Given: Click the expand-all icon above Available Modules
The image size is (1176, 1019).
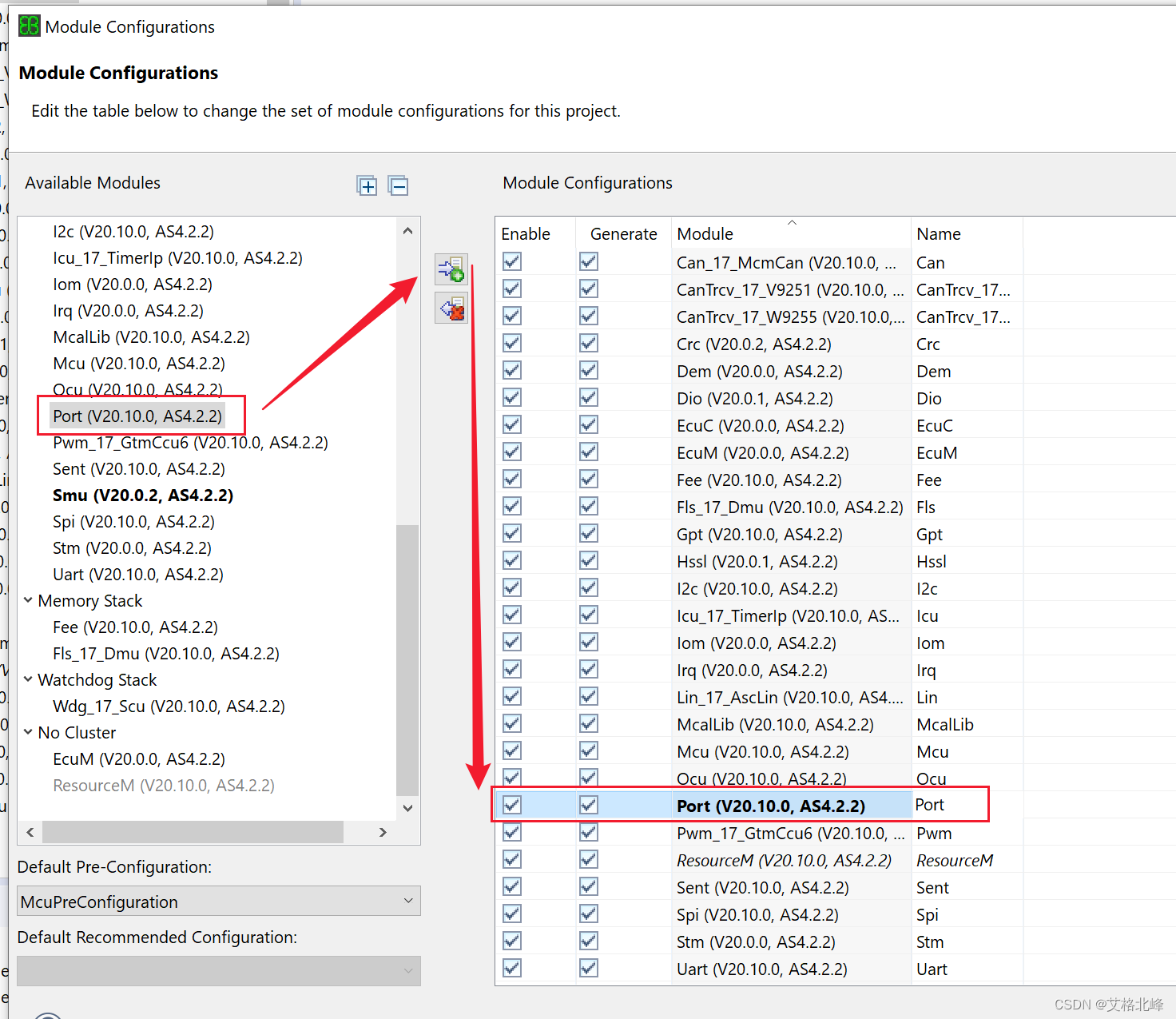Looking at the screenshot, I should [x=367, y=185].
